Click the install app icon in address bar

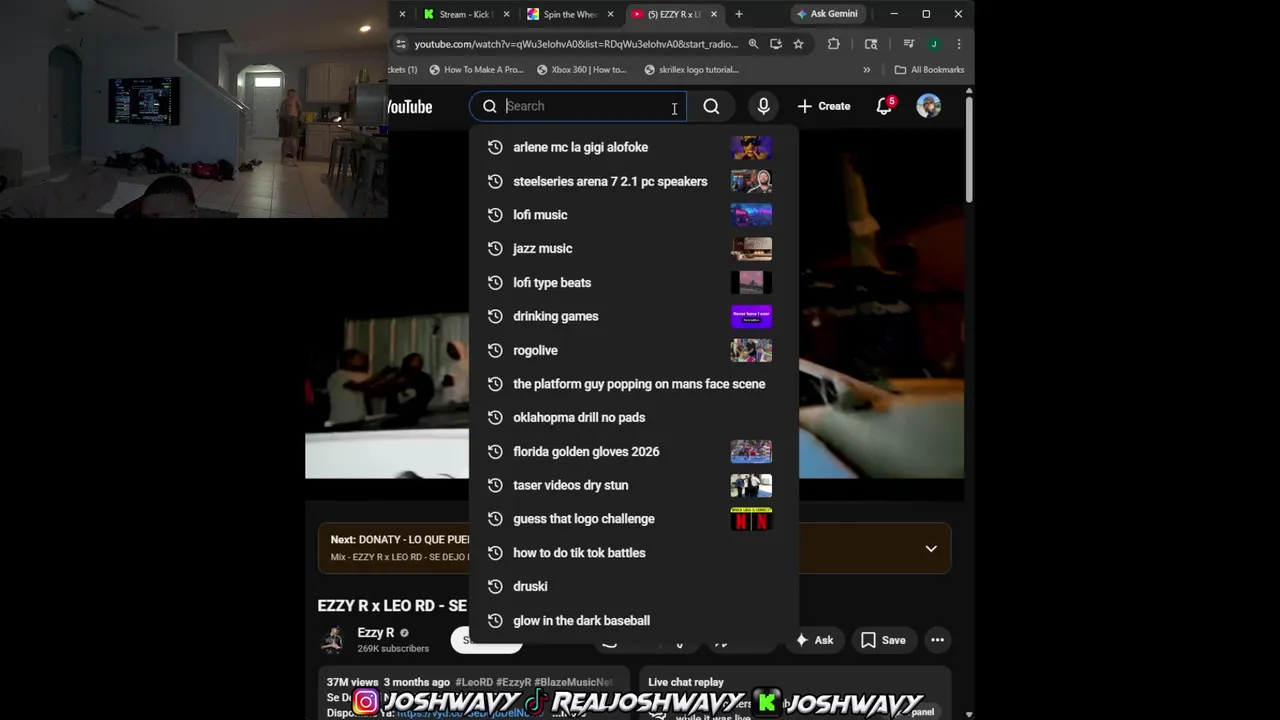(776, 44)
